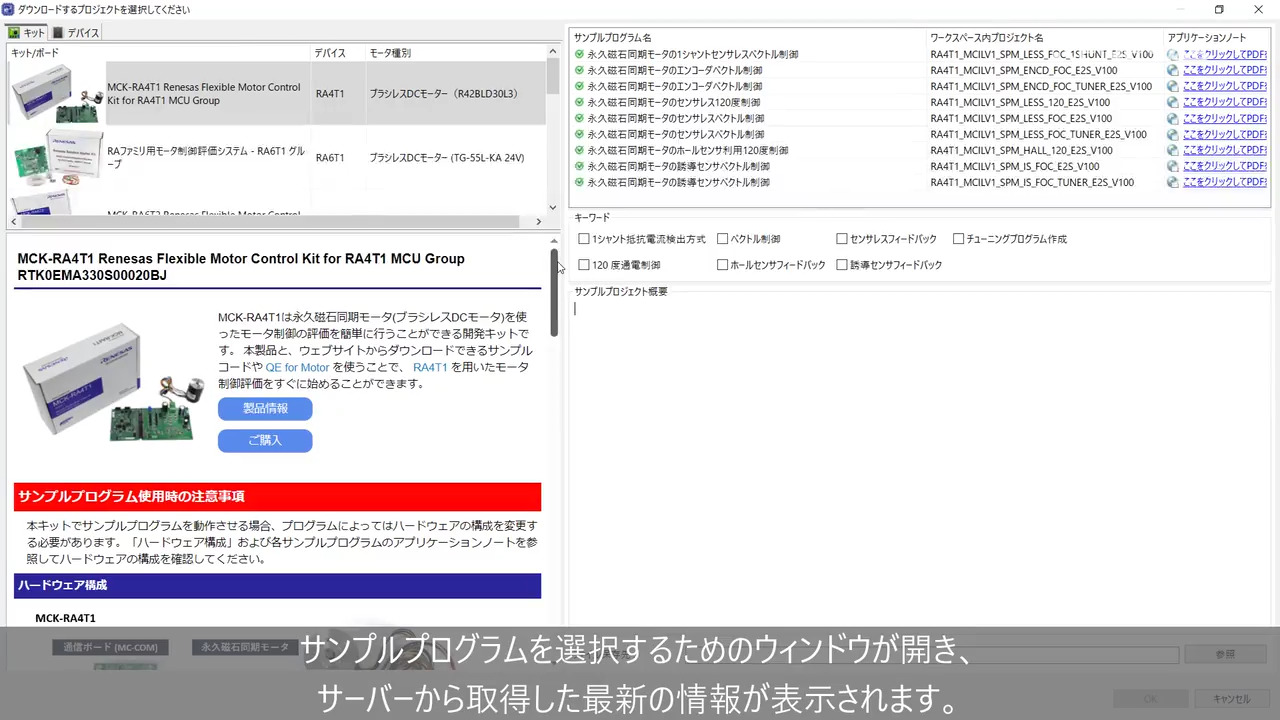This screenshot has width=1280, height=720.
Task: Click kit list scrollbar up arrow
Action: (553, 52)
